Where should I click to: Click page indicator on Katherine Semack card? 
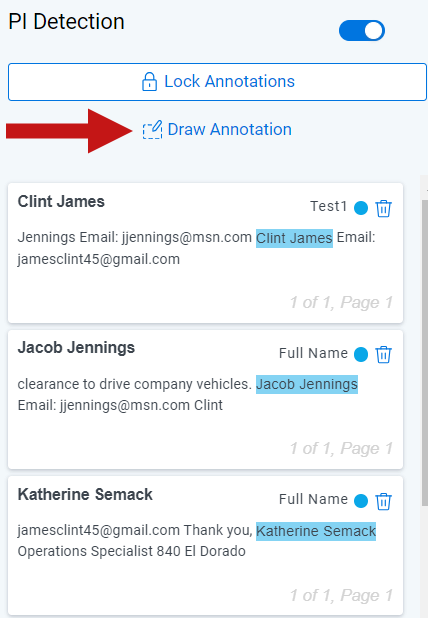tap(341, 596)
